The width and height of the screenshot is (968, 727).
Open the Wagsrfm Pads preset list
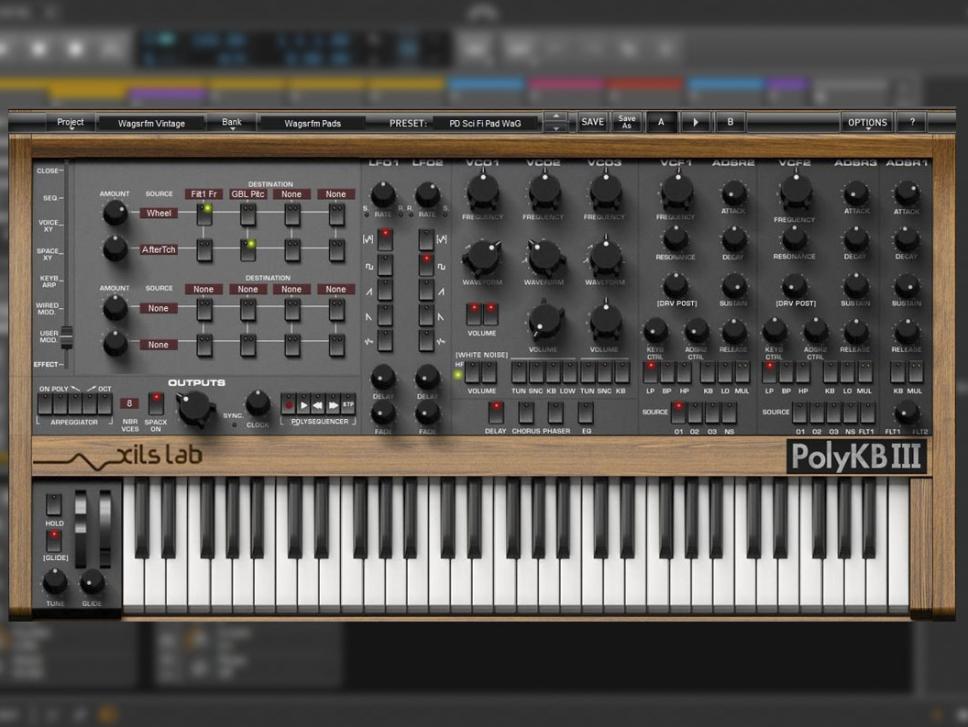tap(313, 121)
